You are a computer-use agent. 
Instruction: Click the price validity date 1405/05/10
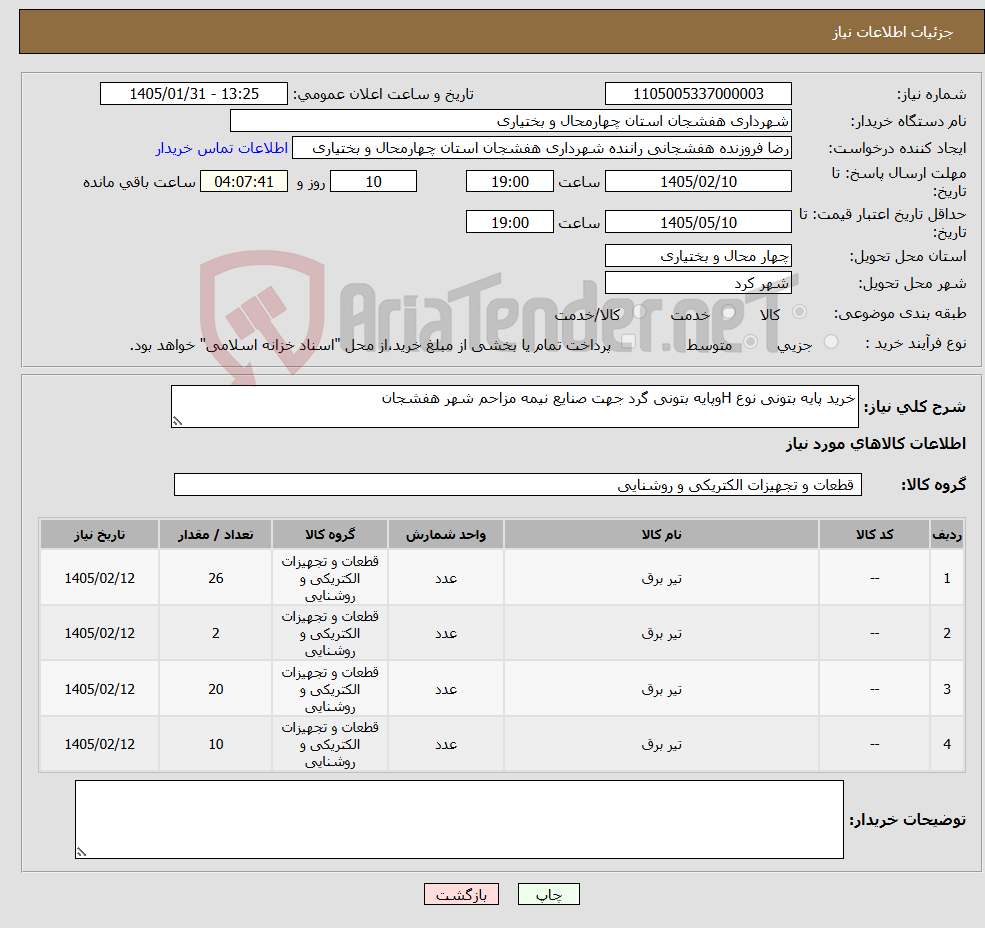coord(698,222)
